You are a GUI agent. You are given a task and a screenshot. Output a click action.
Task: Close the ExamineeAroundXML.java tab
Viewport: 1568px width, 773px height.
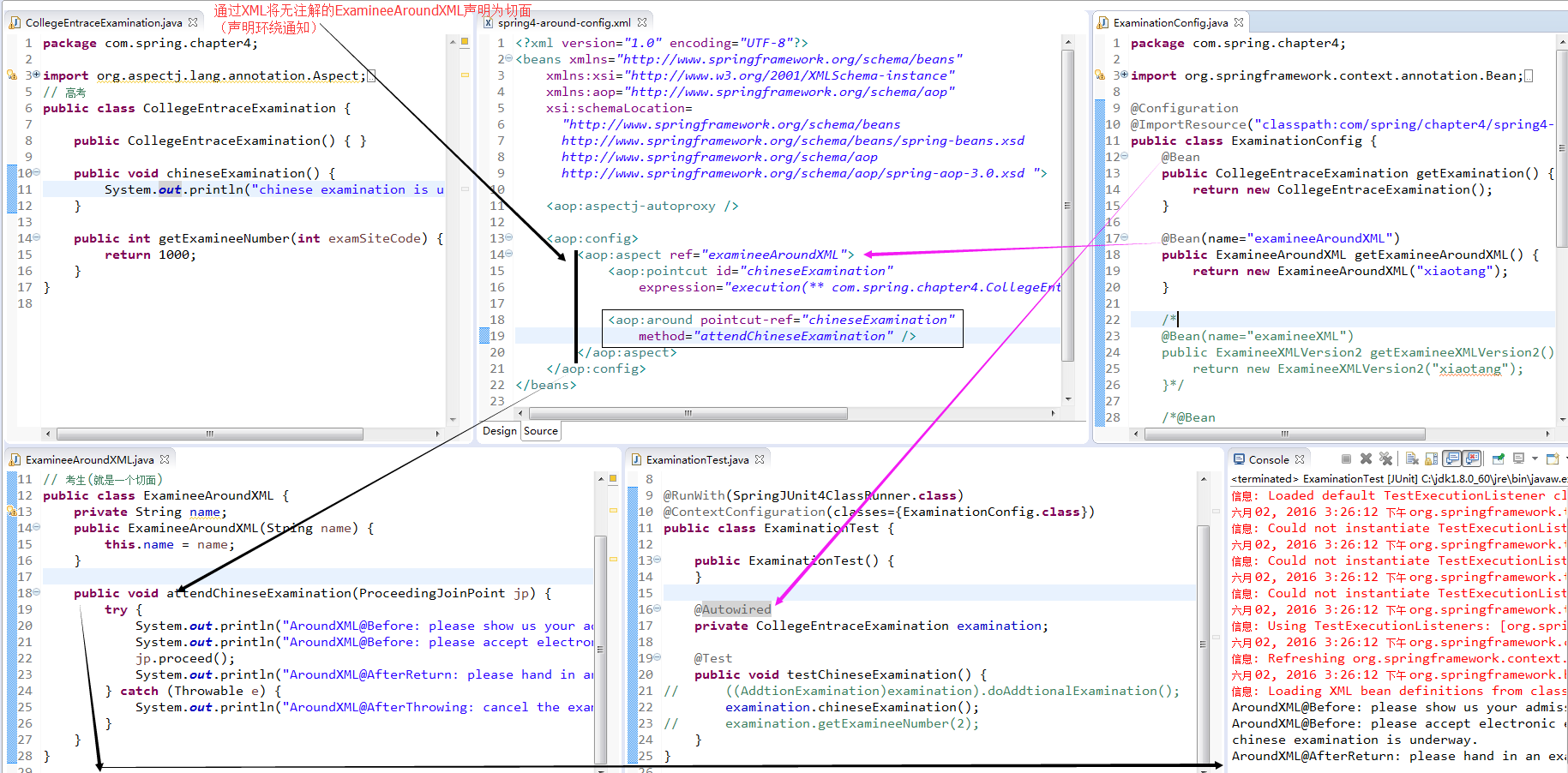pyautogui.click(x=165, y=459)
